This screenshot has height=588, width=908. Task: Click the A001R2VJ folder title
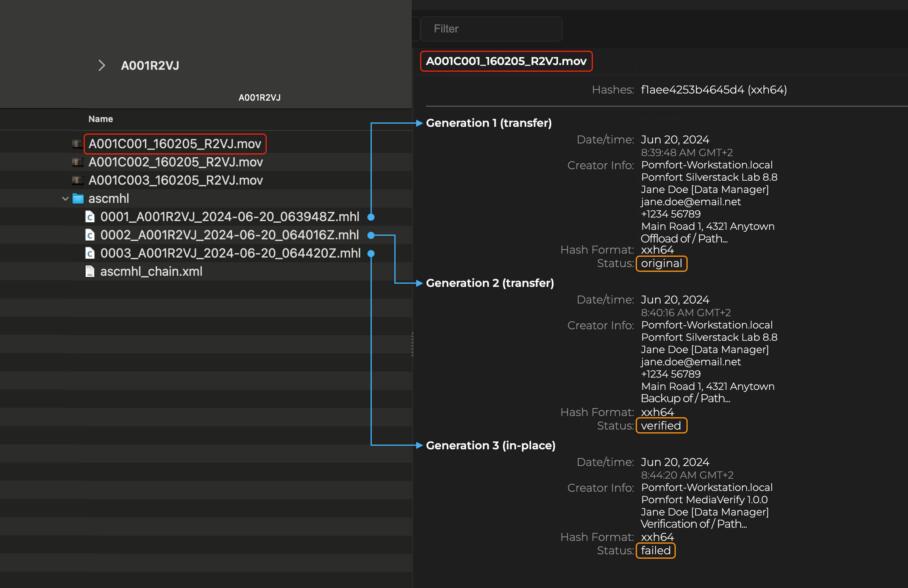pyautogui.click(x=150, y=65)
